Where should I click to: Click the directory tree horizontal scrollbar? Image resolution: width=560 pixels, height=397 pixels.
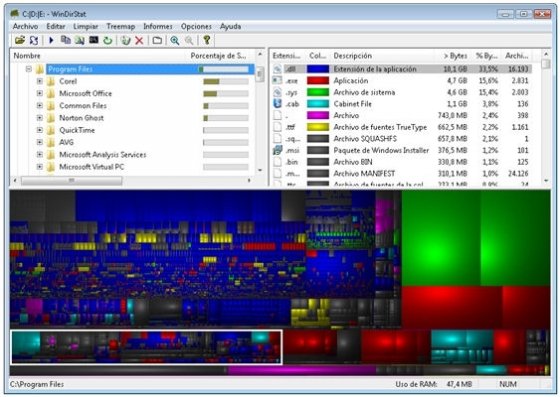132,181
